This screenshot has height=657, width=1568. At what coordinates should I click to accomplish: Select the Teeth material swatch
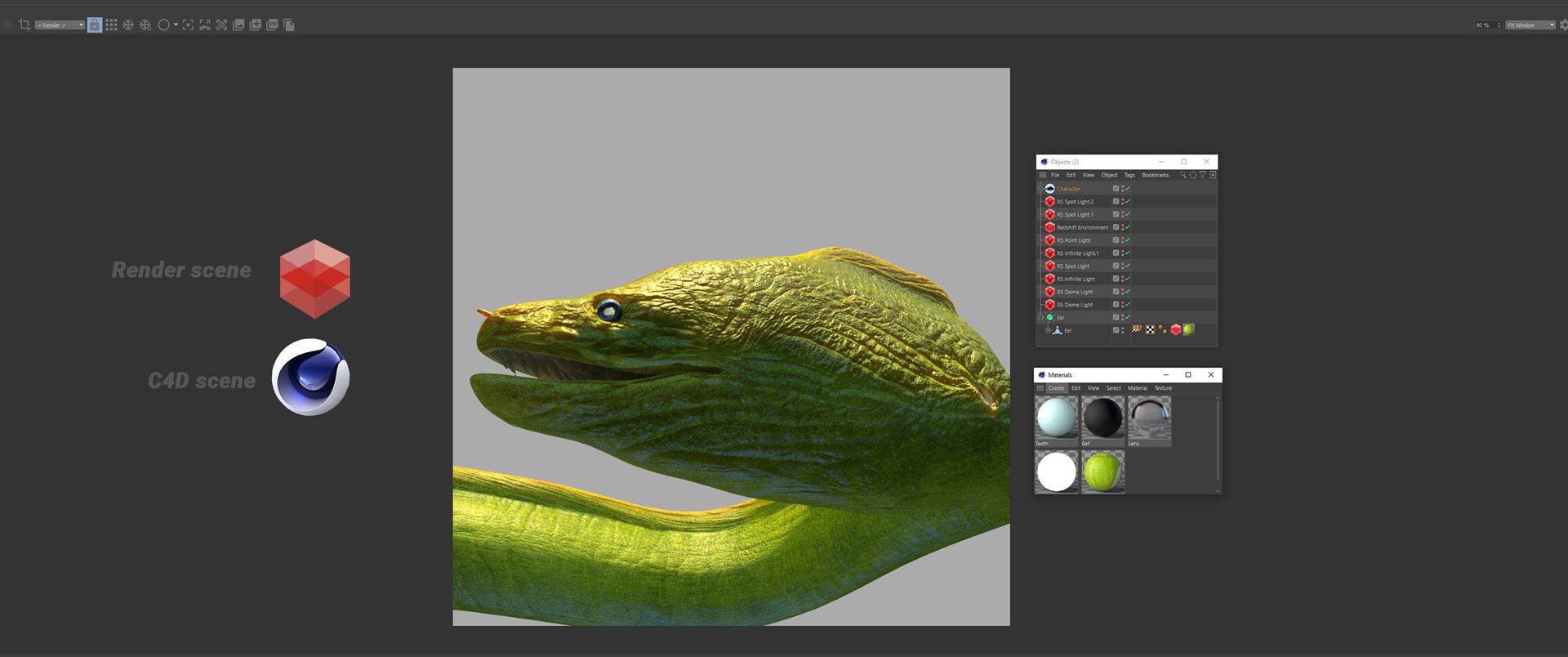click(1056, 418)
